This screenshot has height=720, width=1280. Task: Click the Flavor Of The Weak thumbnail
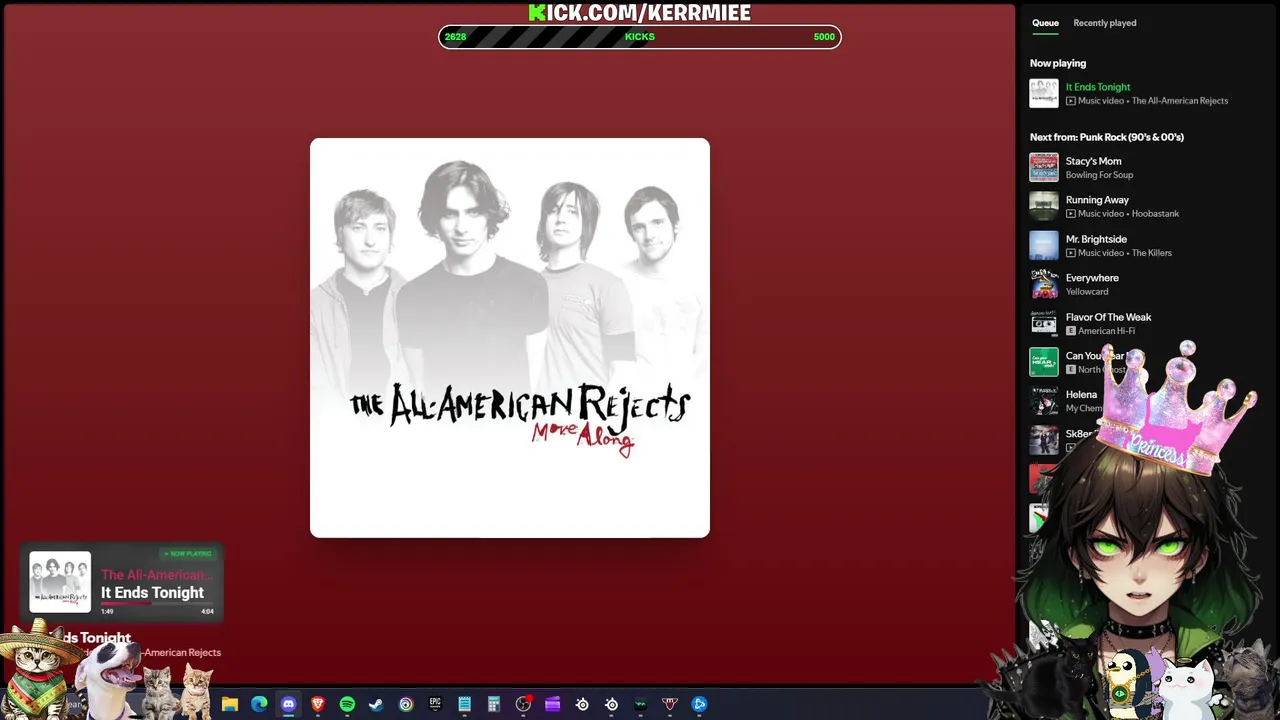pos(1044,323)
